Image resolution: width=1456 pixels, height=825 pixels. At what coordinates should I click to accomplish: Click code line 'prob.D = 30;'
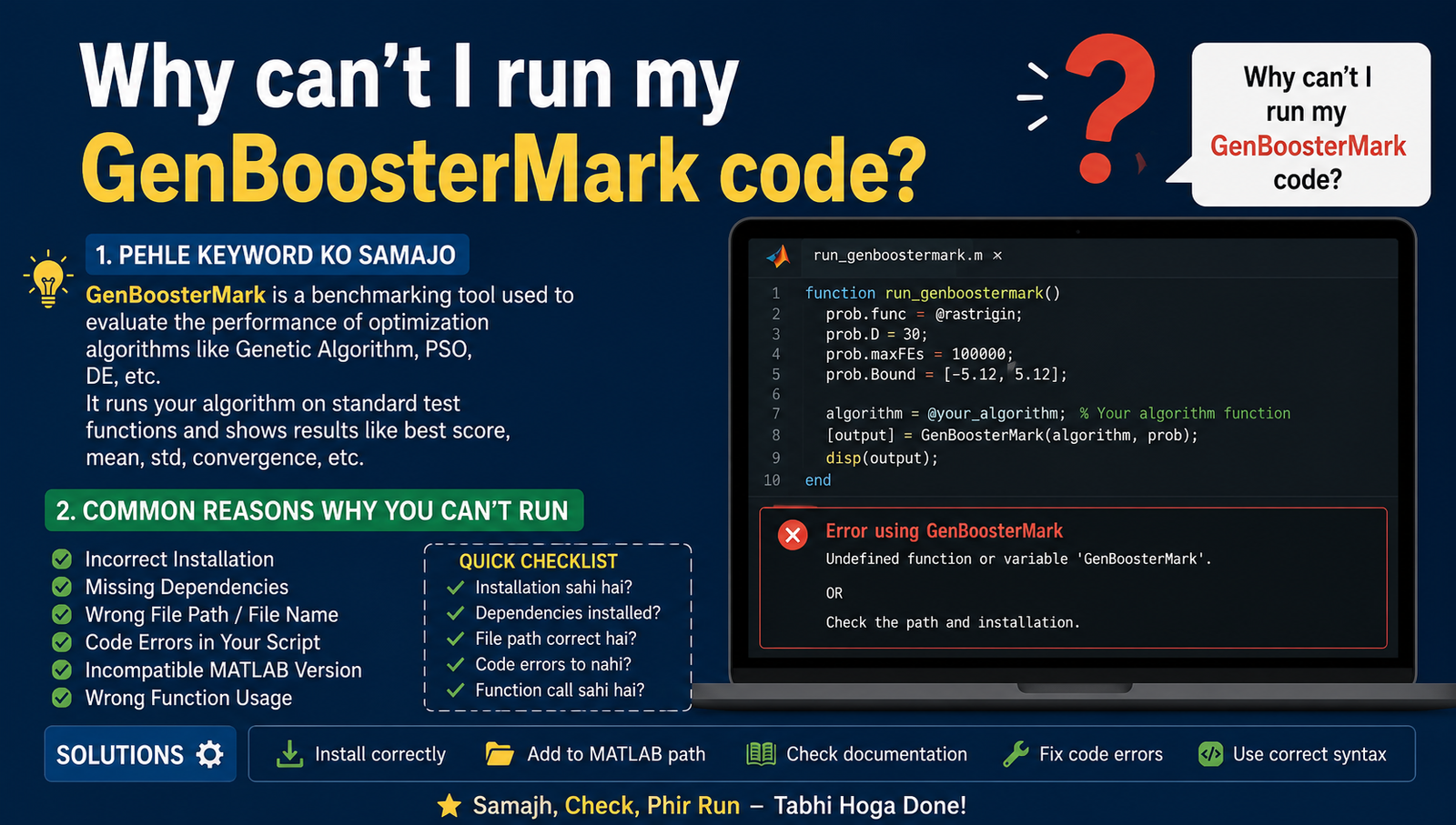click(876, 334)
